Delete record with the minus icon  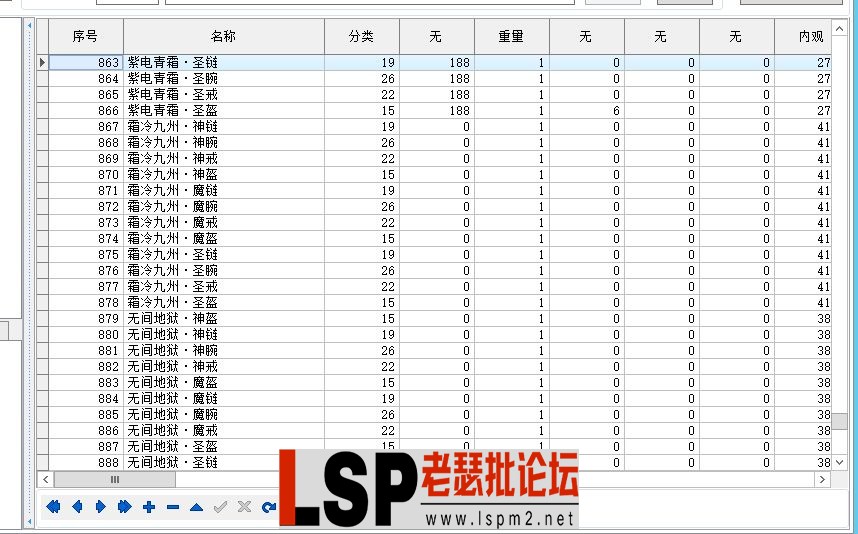[x=173, y=507]
